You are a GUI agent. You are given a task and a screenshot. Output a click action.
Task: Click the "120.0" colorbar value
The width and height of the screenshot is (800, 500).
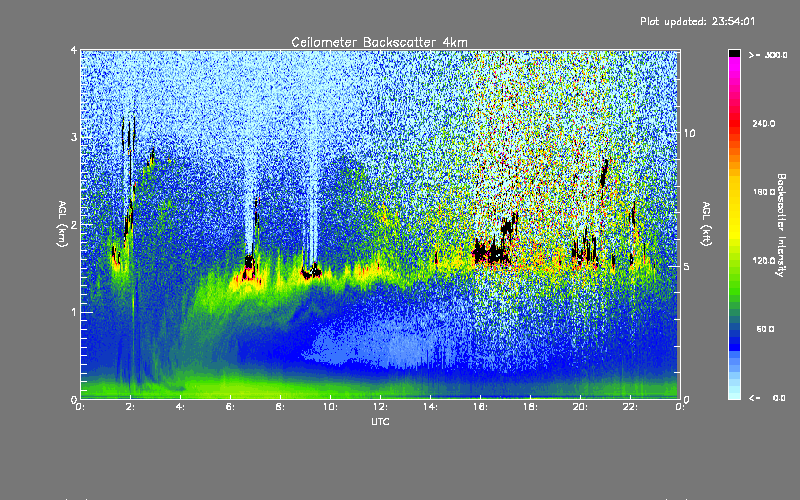coord(764,260)
